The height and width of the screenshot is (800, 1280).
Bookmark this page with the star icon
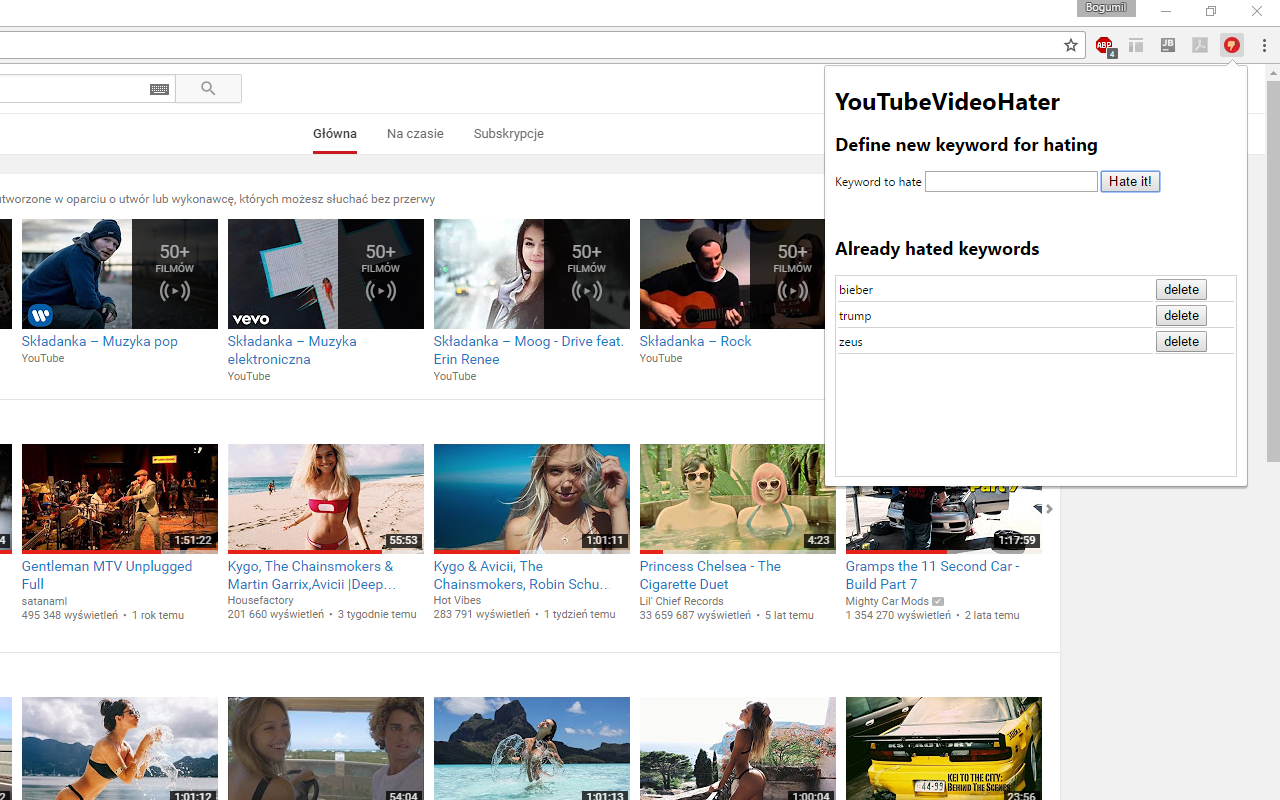[1071, 45]
